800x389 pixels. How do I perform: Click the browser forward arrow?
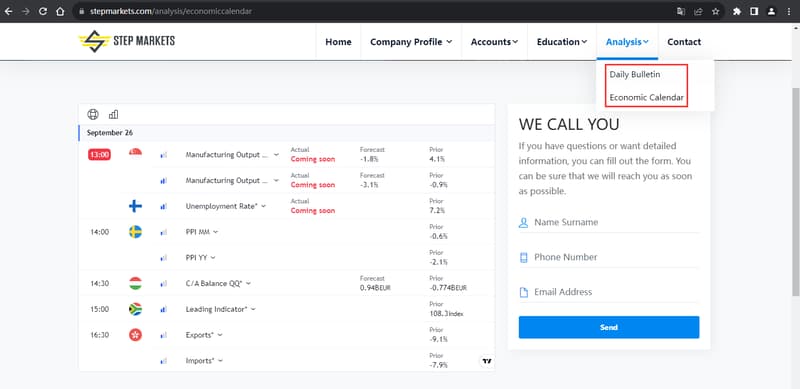(26, 11)
